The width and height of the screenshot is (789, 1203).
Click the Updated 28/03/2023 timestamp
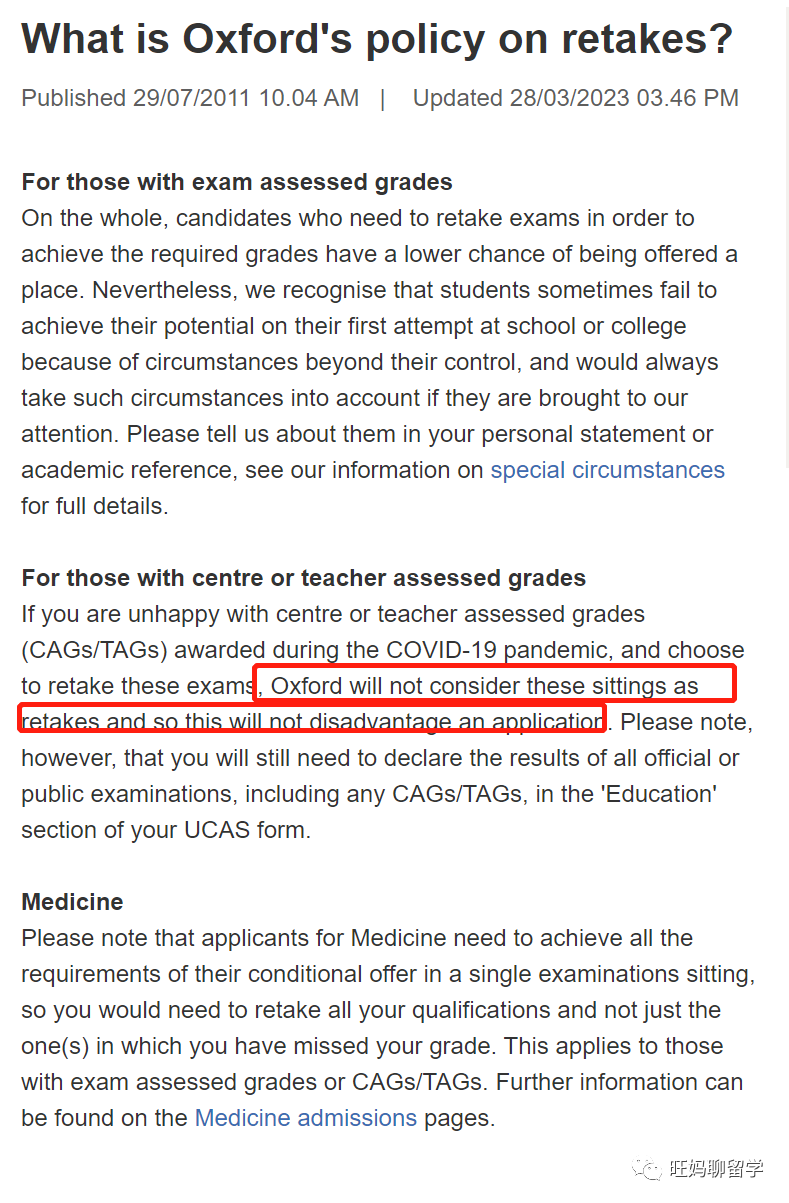[x=575, y=98]
